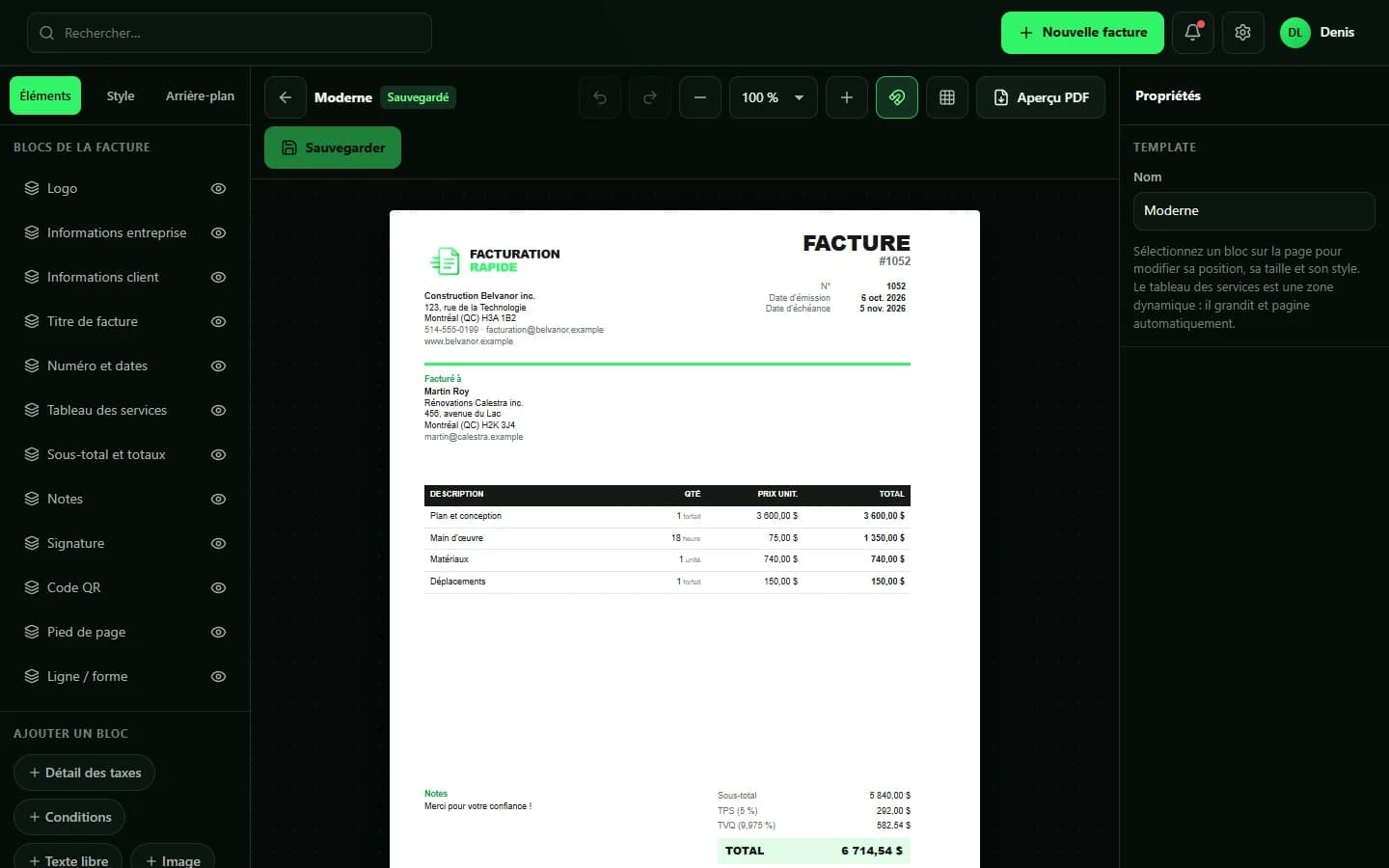Click the TOTAL 6 714,54 $ box
The image size is (1389, 868).
tap(814, 851)
